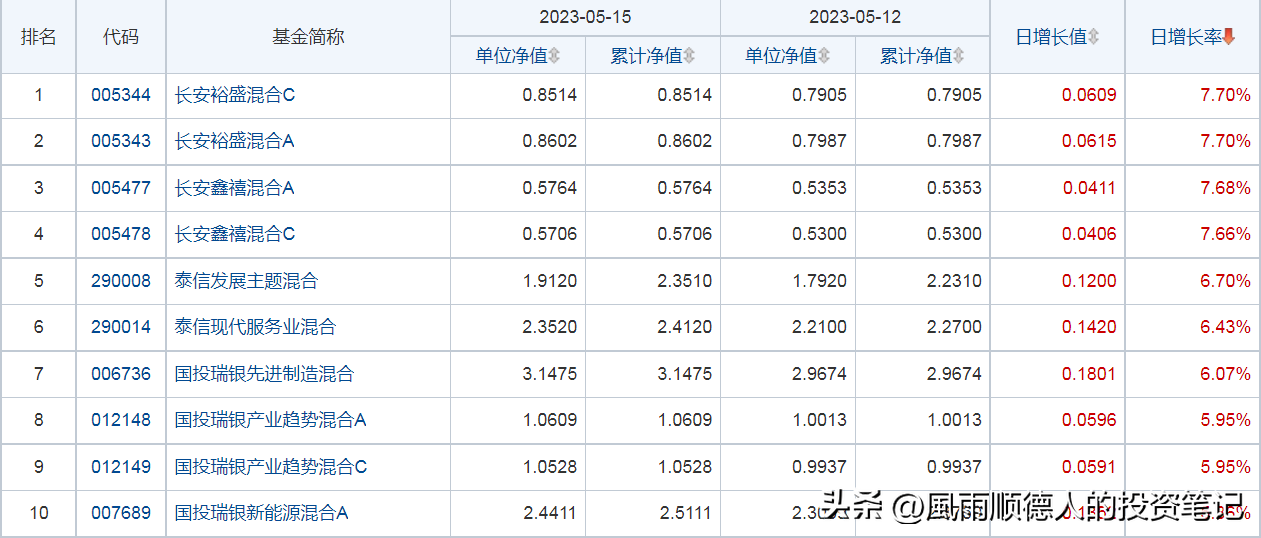Select 累计净值 cell 2.3510
The height and width of the screenshot is (538, 1261).
point(685,281)
